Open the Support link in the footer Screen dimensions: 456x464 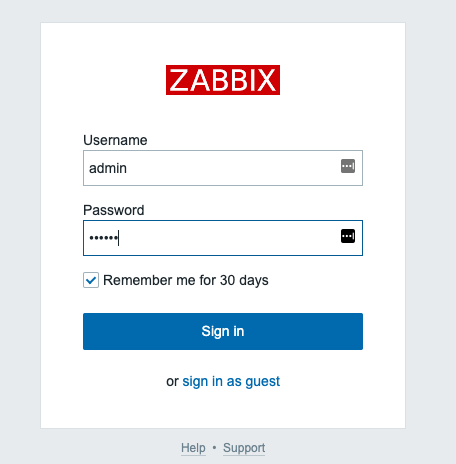point(244,448)
